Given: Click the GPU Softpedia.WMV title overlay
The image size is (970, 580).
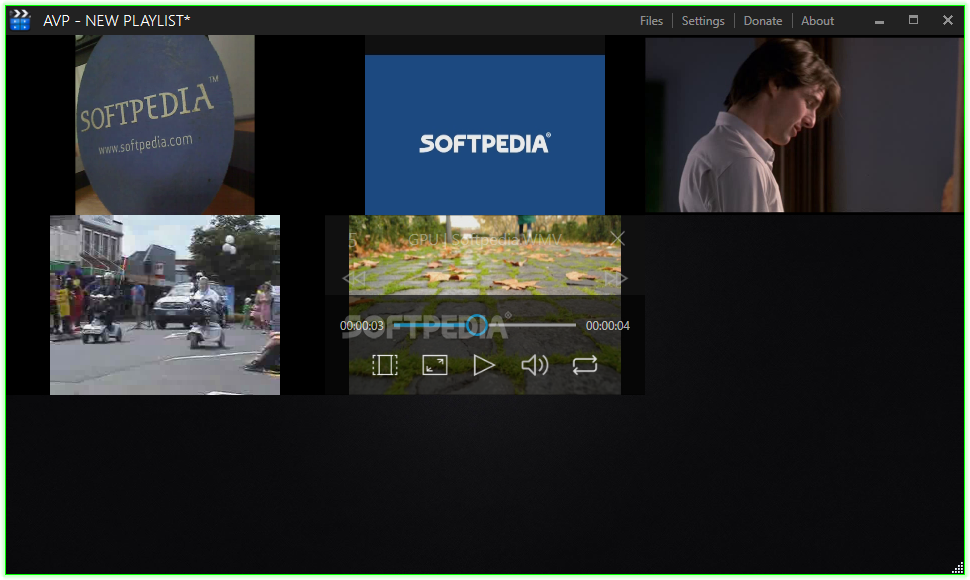Looking at the screenshot, I should (x=484, y=239).
